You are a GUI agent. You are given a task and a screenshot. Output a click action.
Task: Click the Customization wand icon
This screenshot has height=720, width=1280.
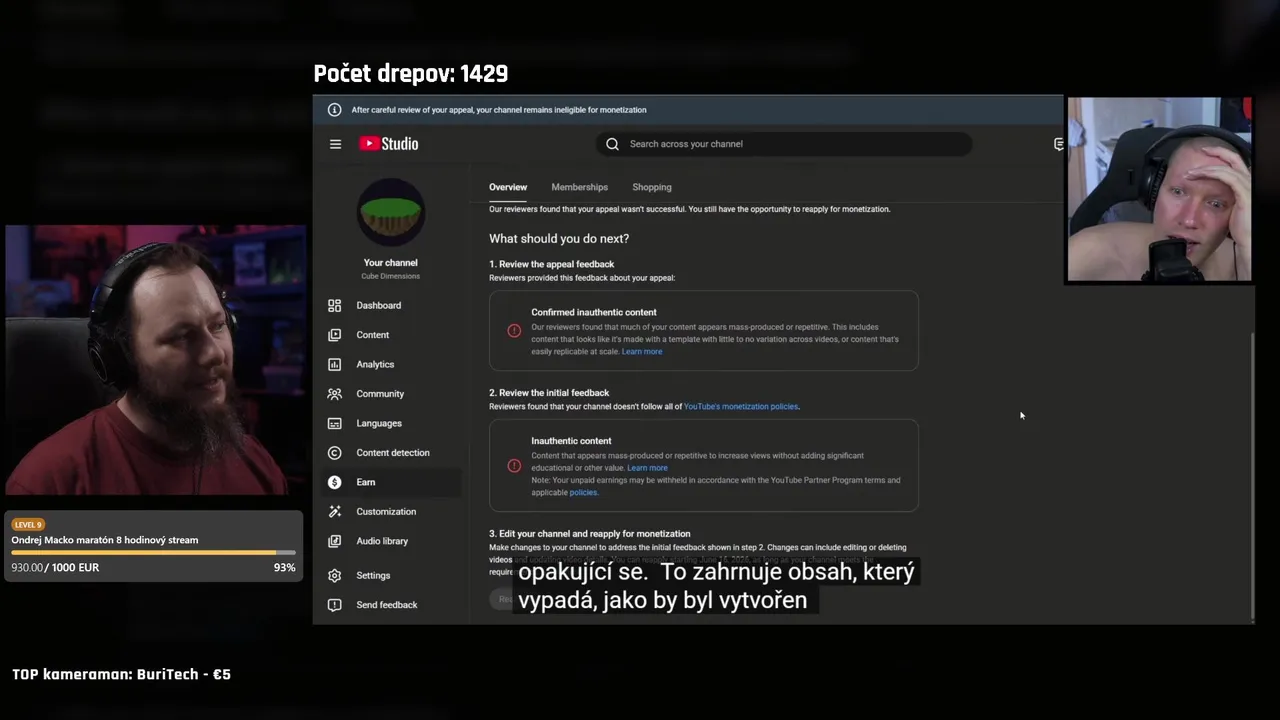(334, 512)
